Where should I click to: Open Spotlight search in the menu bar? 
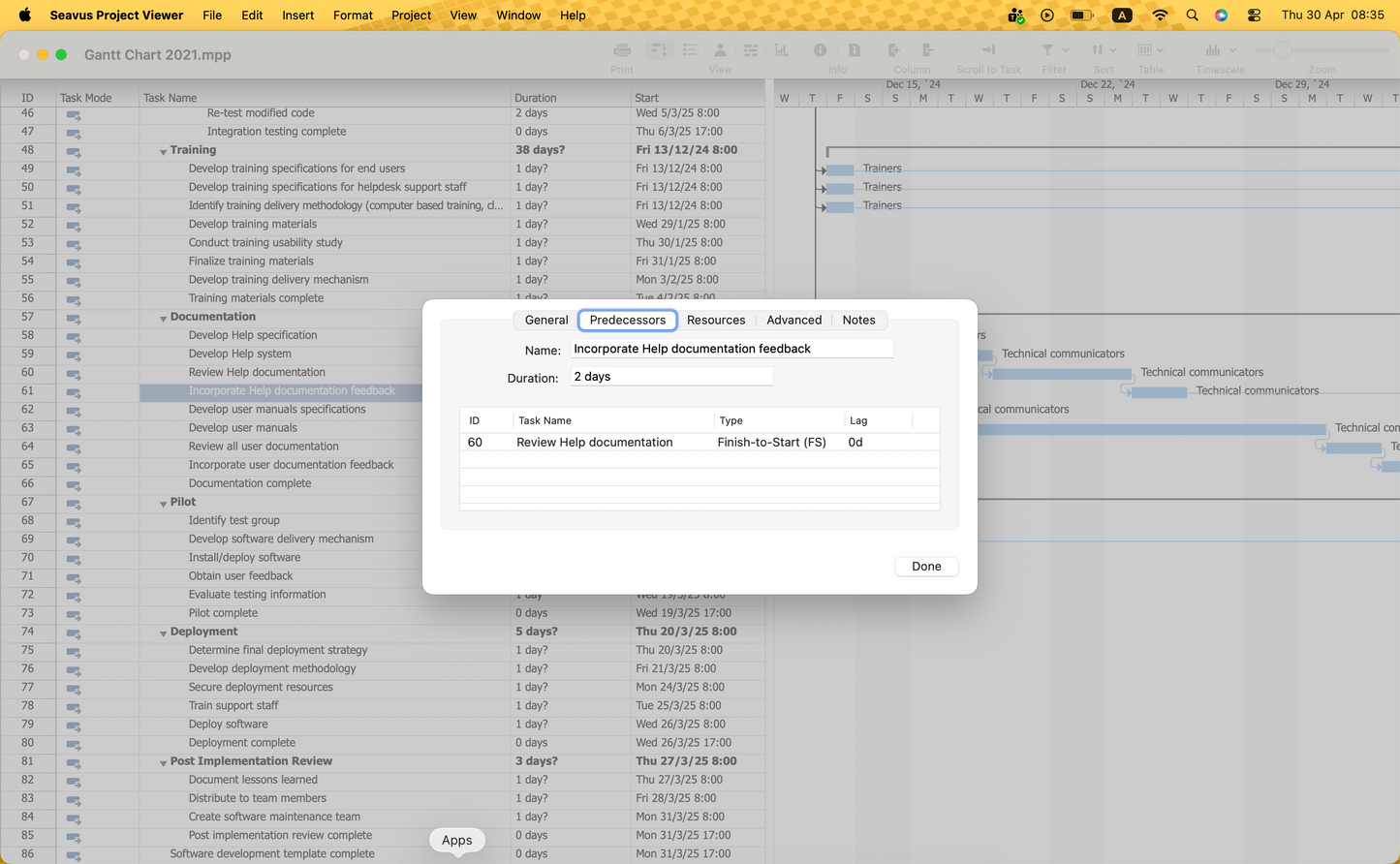[x=1192, y=15]
